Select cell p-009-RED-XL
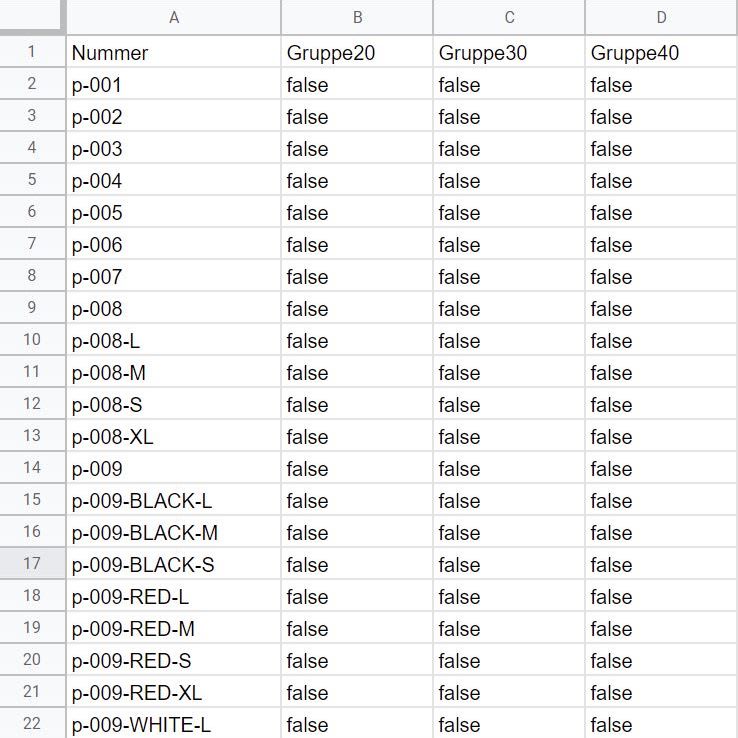The height and width of the screenshot is (738, 738). coord(174,692)
